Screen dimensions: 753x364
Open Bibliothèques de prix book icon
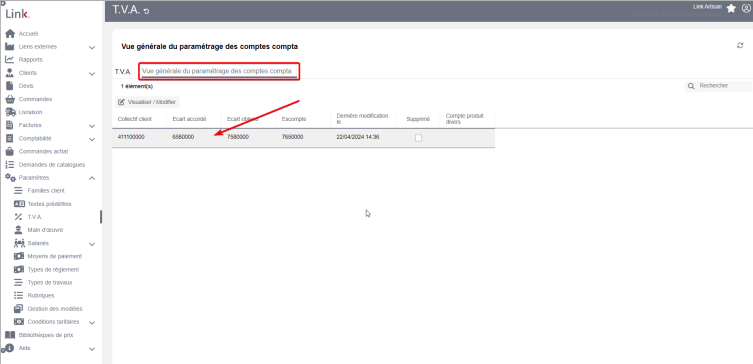(x=10, y=335)
